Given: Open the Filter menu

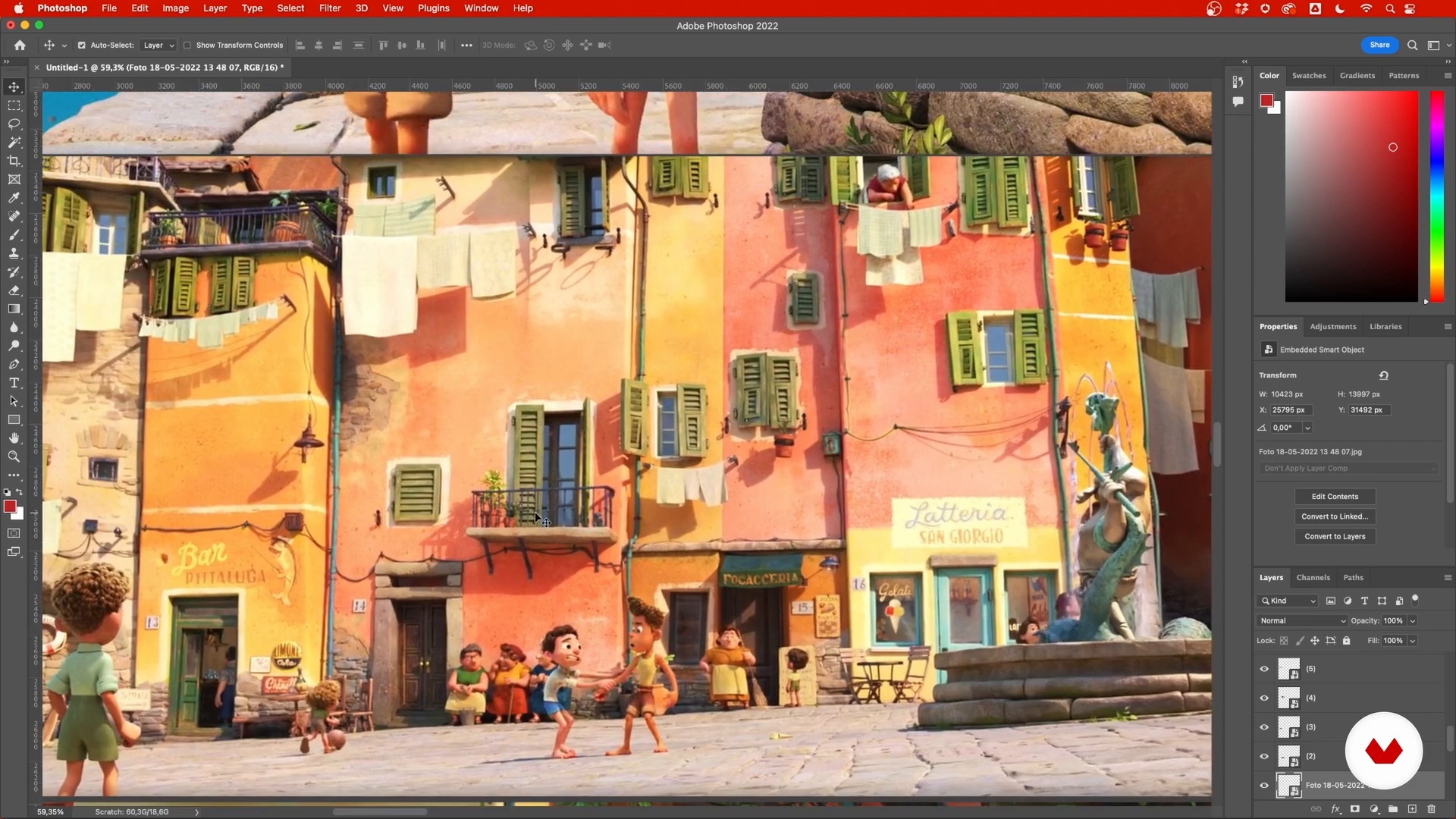Looking at the screenshot, I should click(x=330, y=8).
